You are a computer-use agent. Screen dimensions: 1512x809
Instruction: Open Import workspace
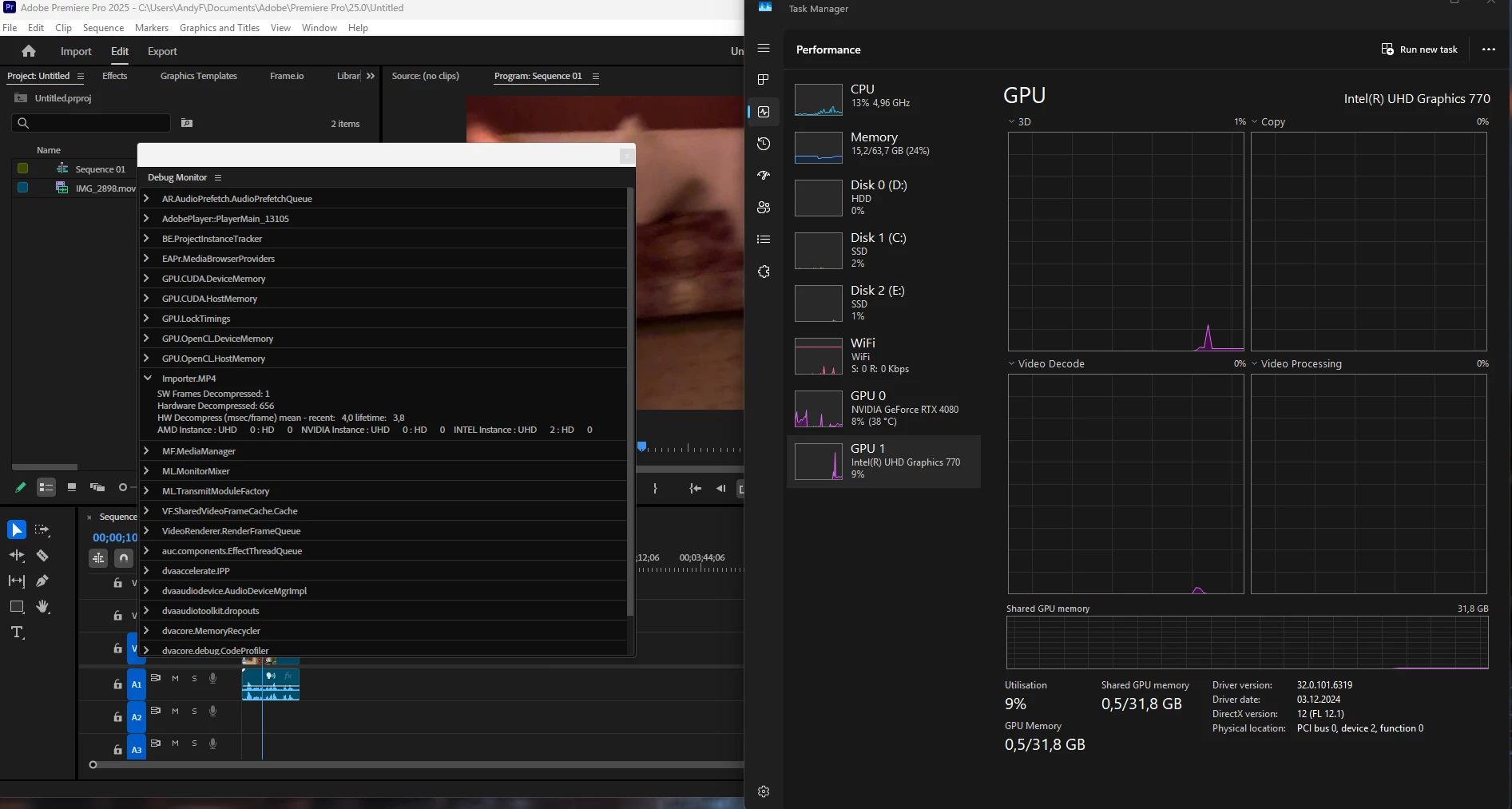coord(76,51)
